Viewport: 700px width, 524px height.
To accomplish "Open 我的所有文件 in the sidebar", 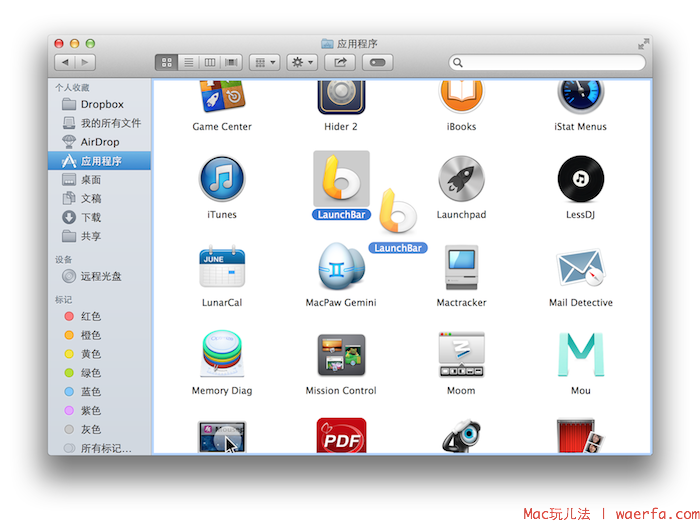I will pos(100,123).
